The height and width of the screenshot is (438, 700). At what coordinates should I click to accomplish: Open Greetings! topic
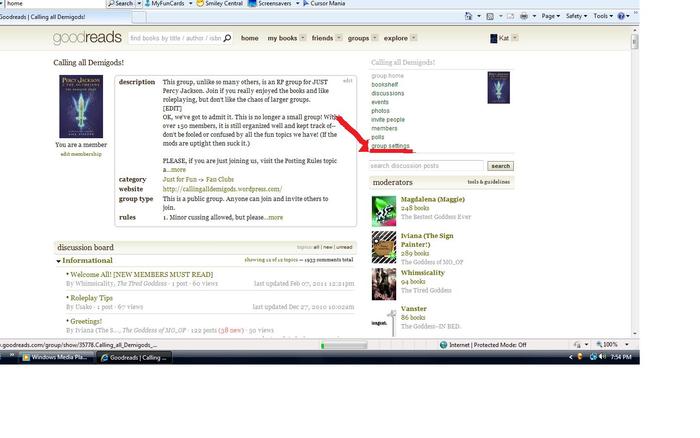coord(86,321)
